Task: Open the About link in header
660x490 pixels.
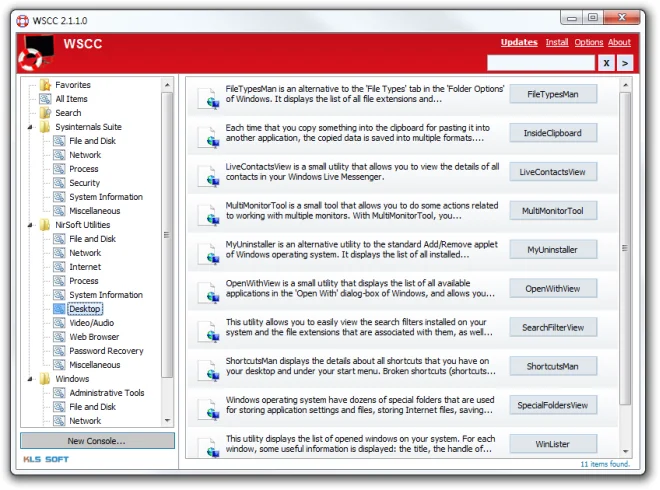Action: coord(619,42)
